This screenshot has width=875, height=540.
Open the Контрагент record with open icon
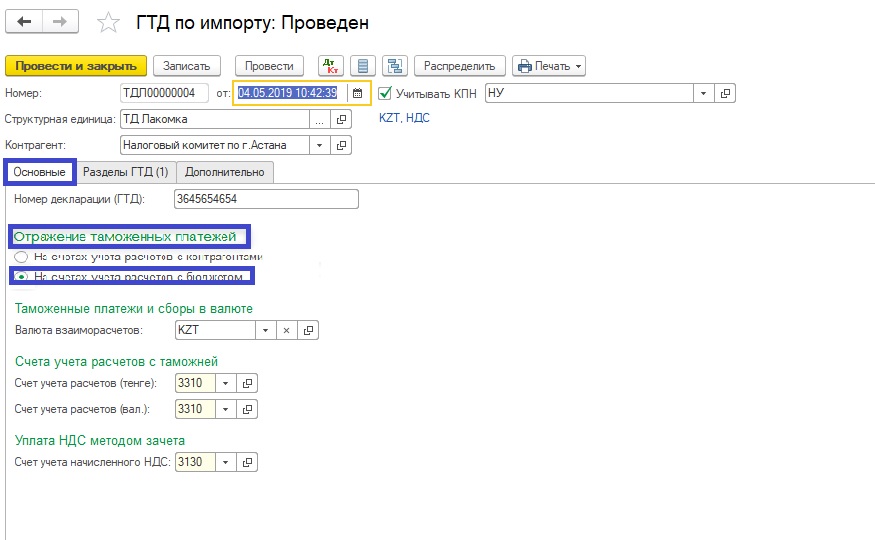coord(342,145)
